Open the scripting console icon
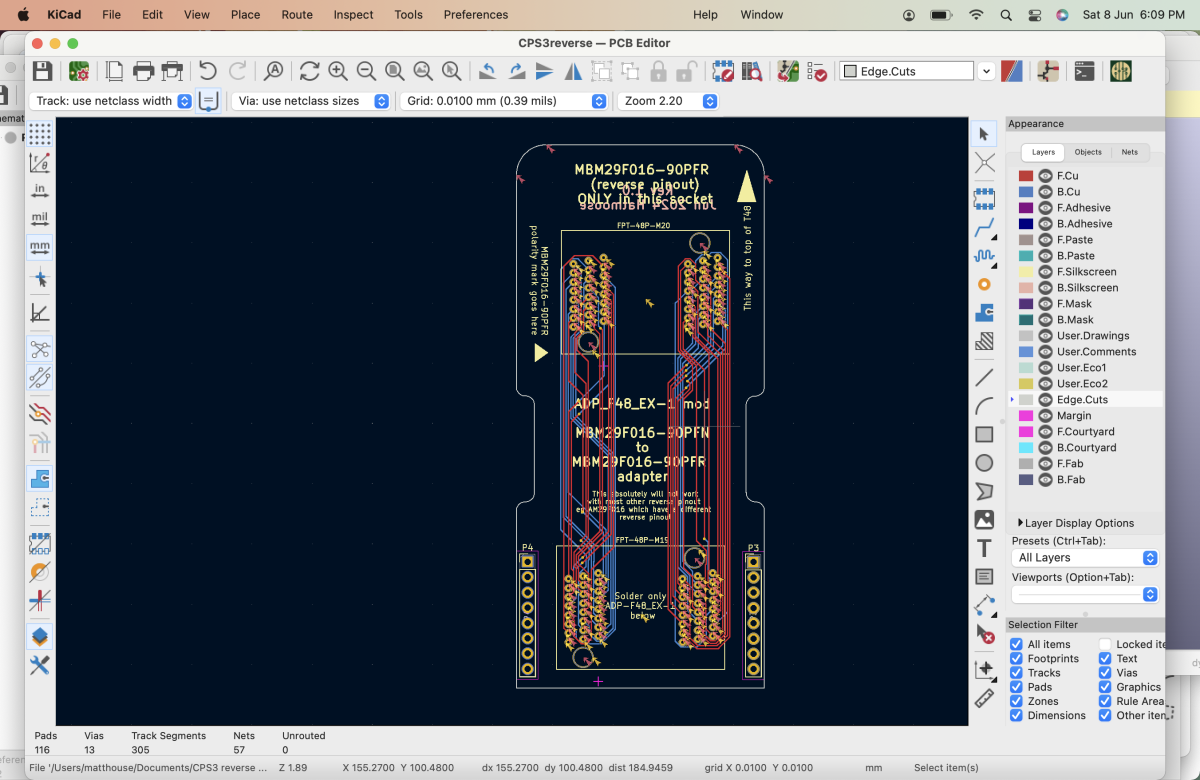The image size is (1200, 780). click(1084, 71)
